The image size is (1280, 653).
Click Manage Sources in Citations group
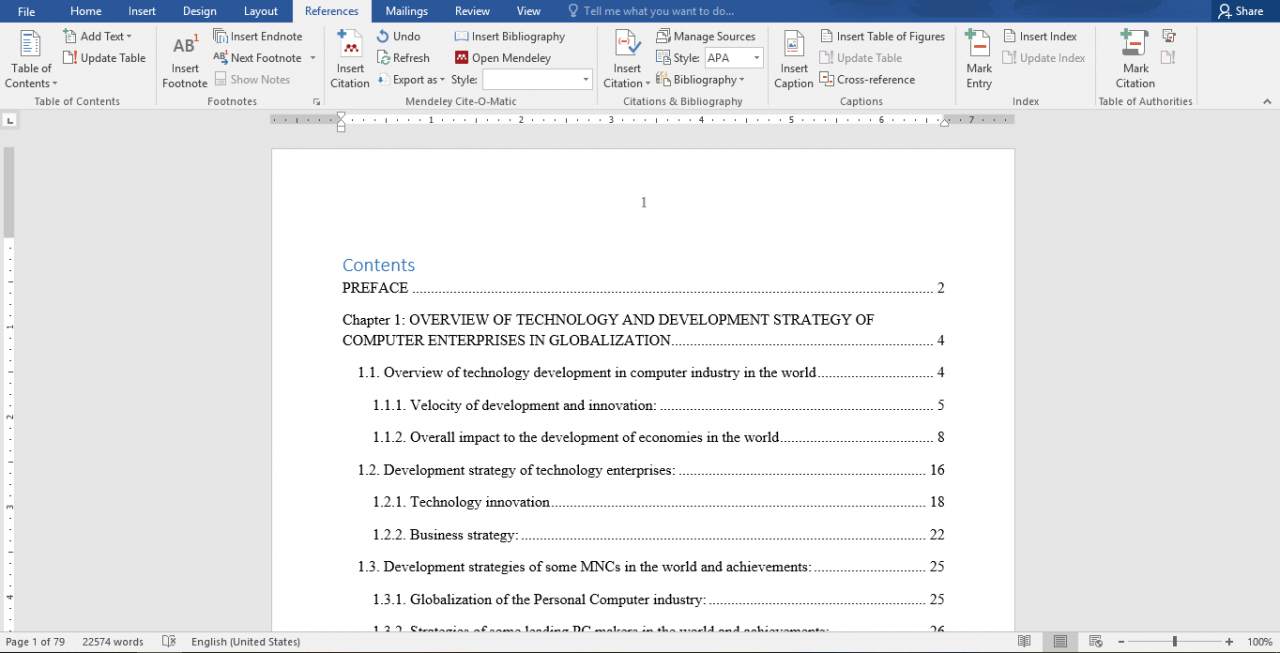[706, 36]
